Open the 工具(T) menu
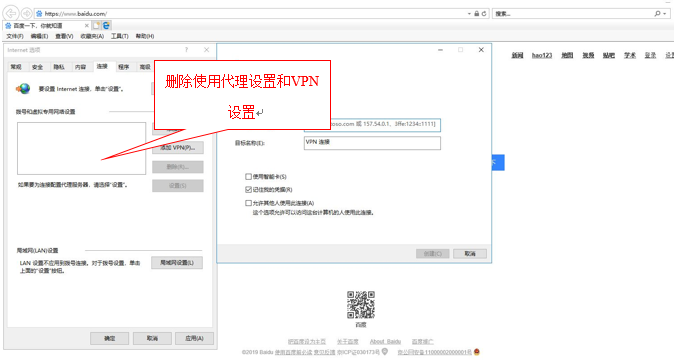Screen dimensions: 674x360 [x=119, y=36]
